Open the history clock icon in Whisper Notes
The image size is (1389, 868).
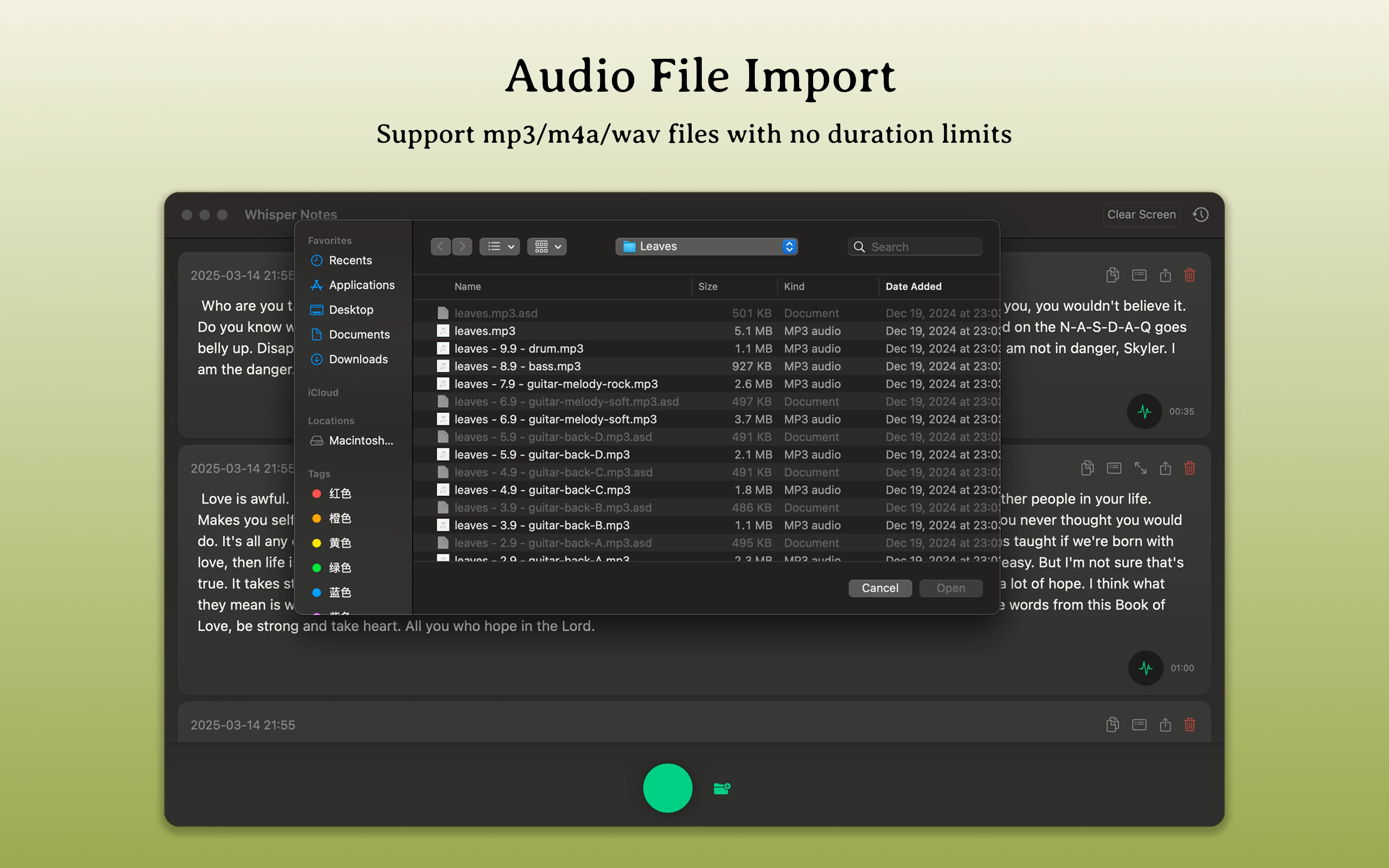click(1201, 215)
